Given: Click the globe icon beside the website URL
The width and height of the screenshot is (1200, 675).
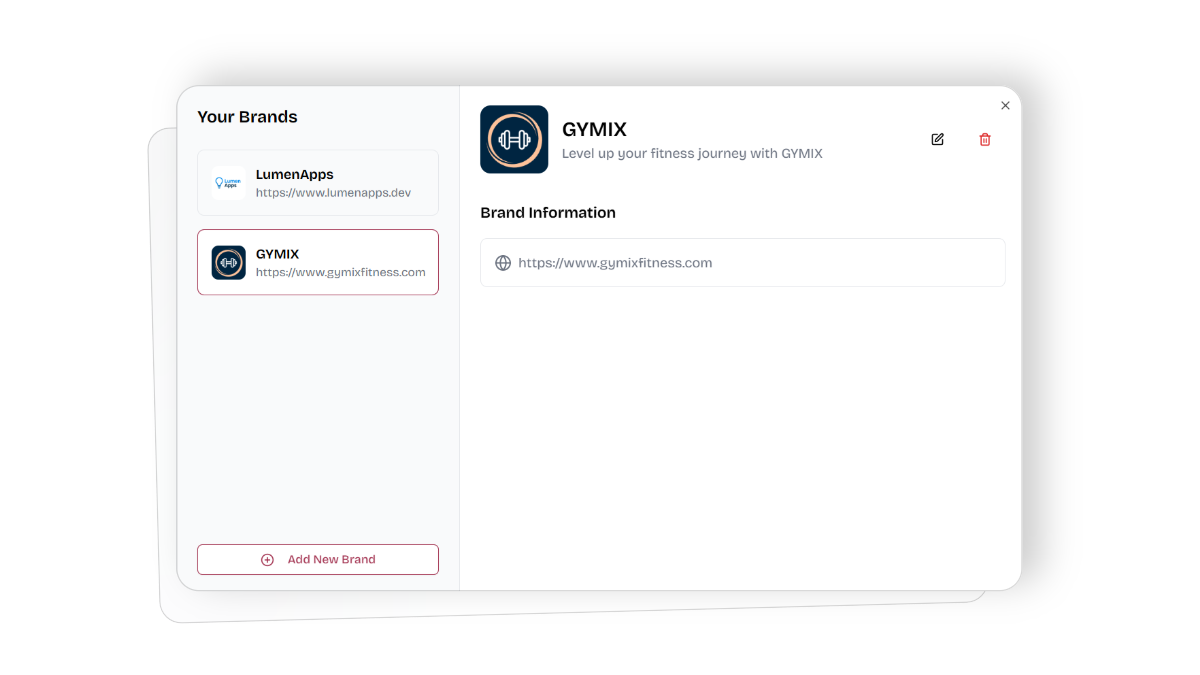Looking at the screenshot, I should (503, 263).
